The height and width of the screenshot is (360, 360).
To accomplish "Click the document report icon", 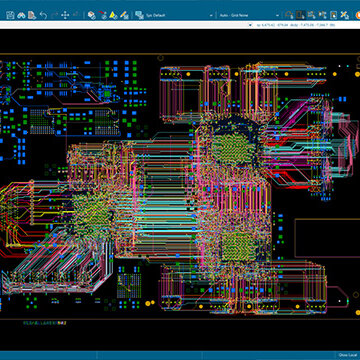I will tap(32, 15).
